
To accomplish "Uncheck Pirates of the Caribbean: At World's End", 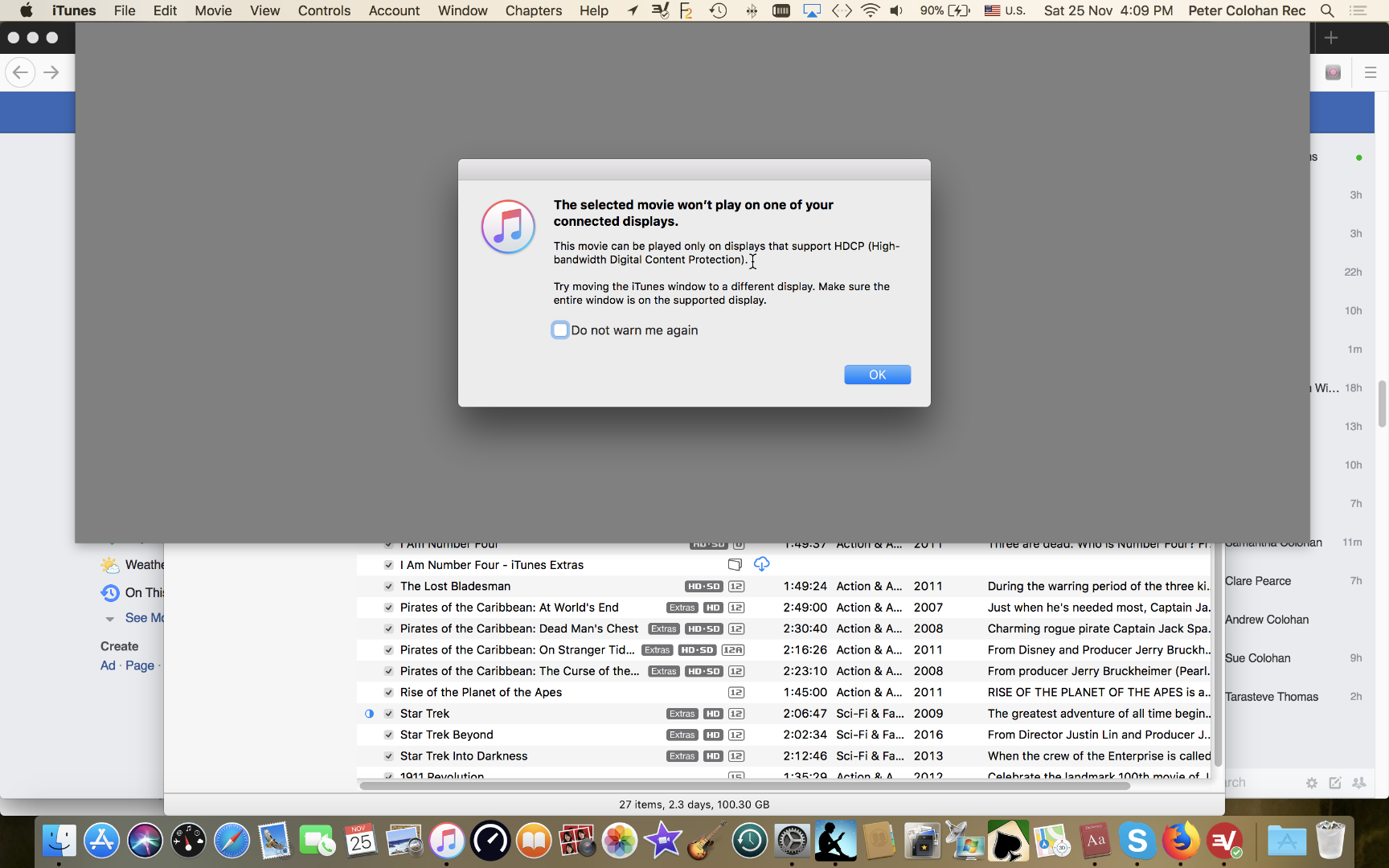I will point(388,608).
